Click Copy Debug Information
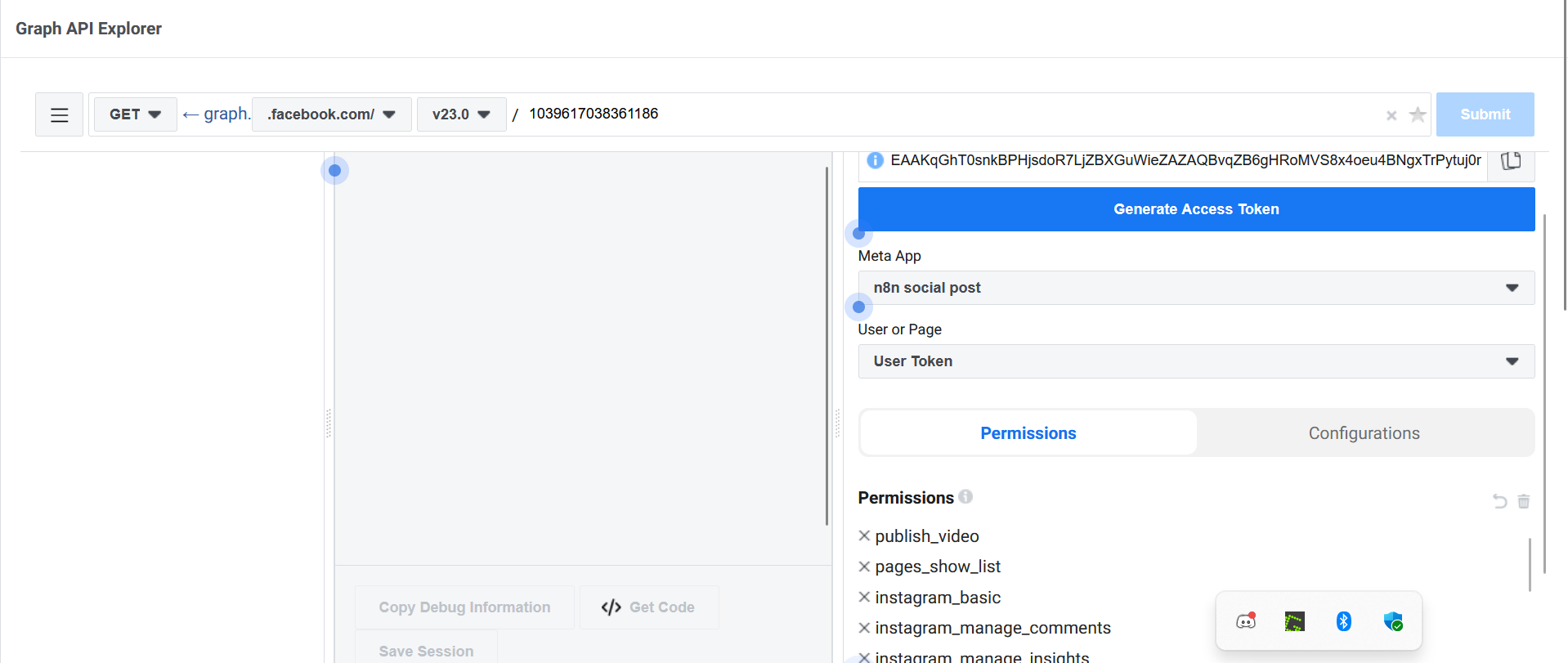The width and height of the screenshot is (1568, 663). tap(464, 607)
